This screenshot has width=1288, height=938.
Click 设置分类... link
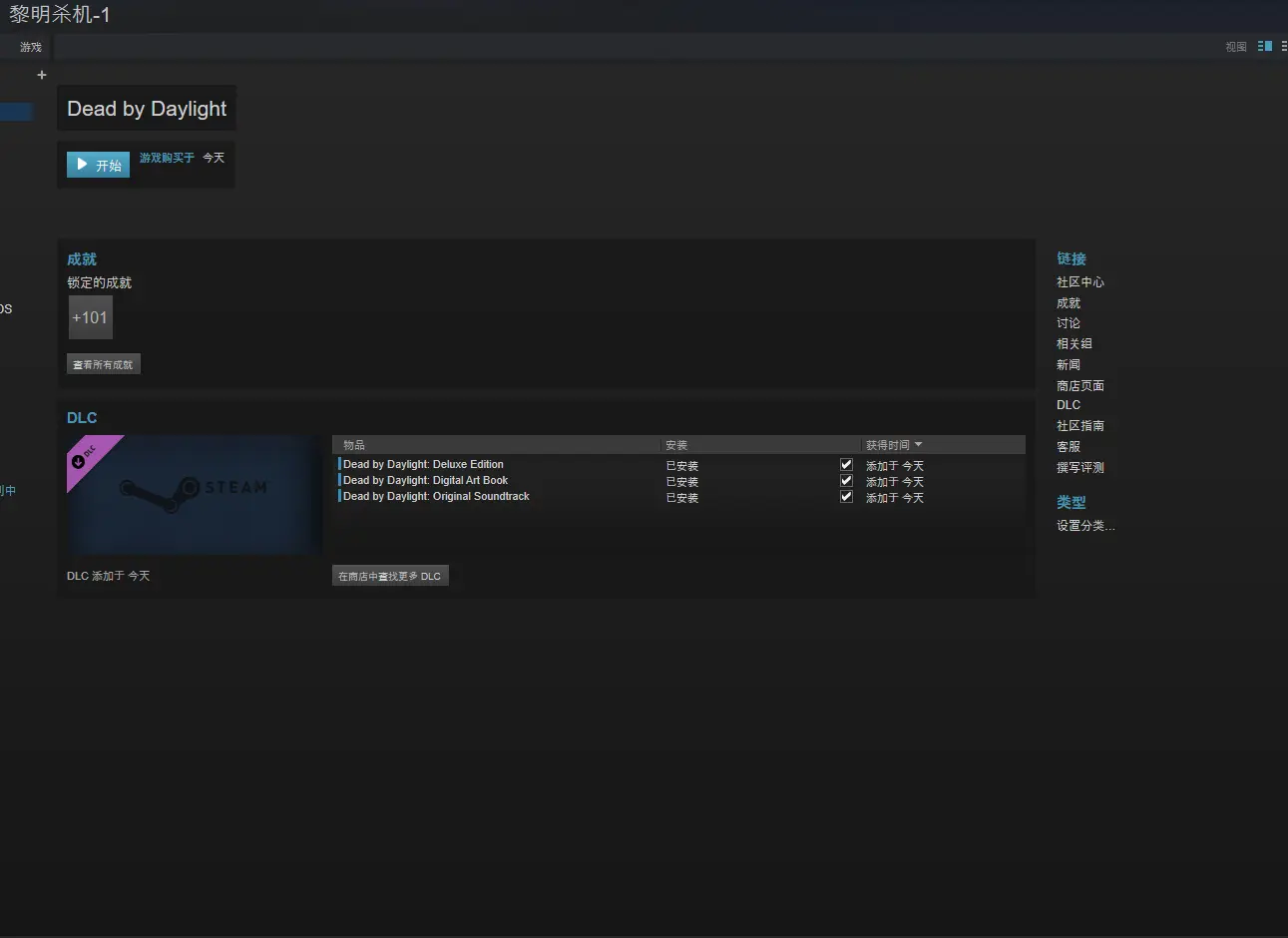(x=1085, y=526)
